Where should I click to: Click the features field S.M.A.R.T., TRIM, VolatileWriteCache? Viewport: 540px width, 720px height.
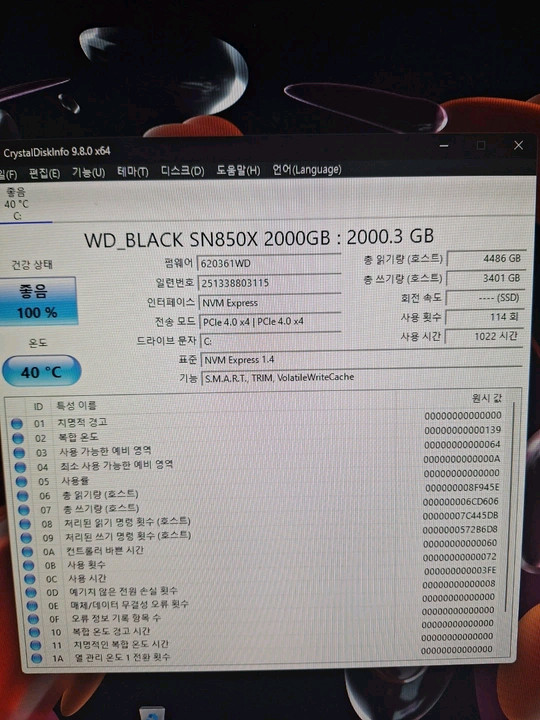click(x=362, y=377)
